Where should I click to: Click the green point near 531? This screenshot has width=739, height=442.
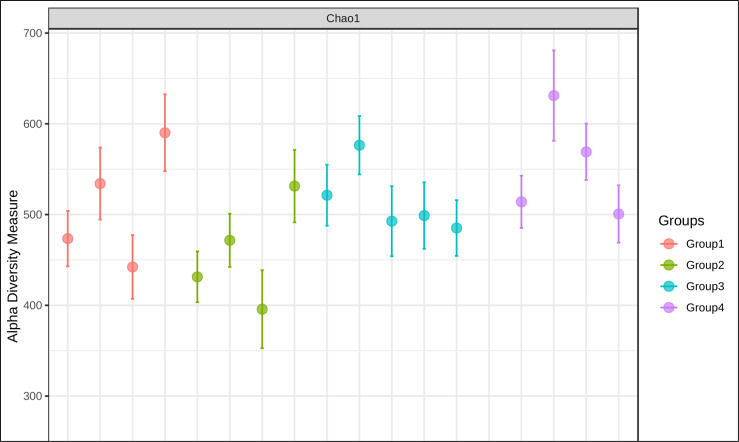point(295,186)
